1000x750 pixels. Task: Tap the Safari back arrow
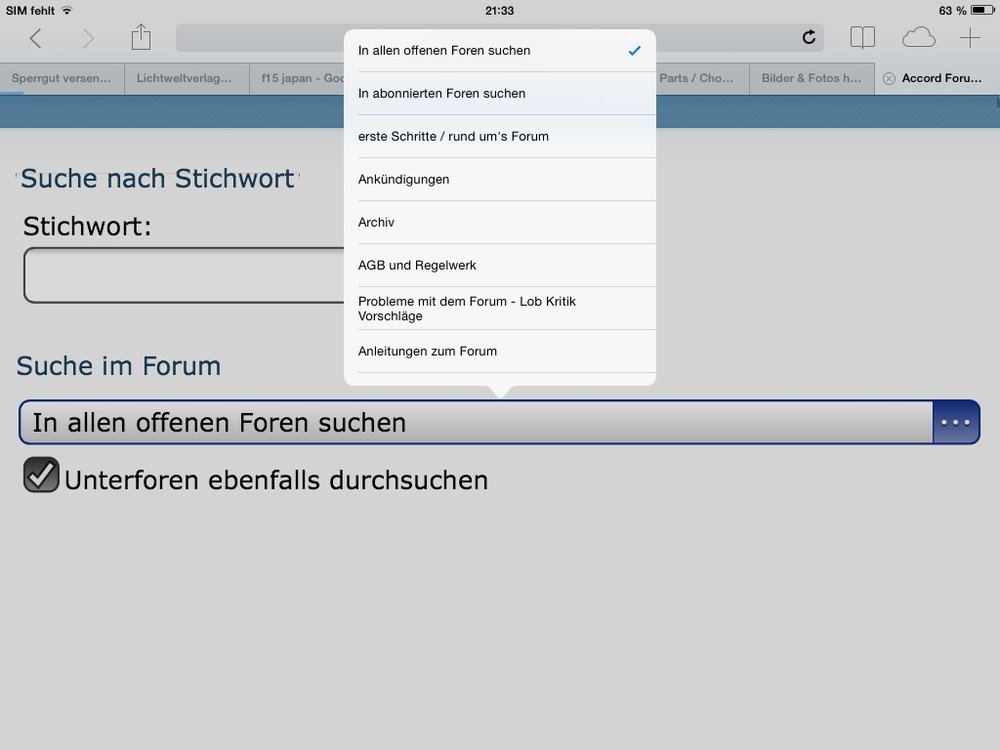coord(36,39)
